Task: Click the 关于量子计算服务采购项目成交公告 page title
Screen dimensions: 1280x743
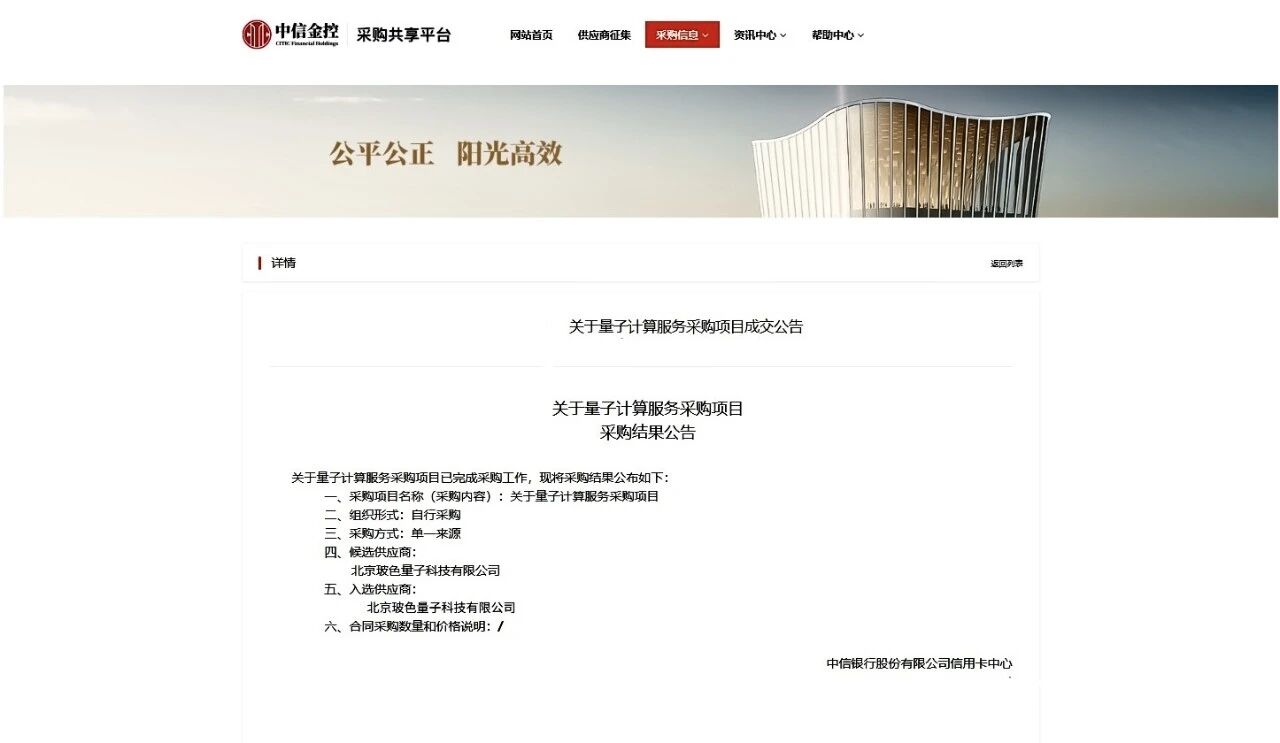Action: (685, 327)
